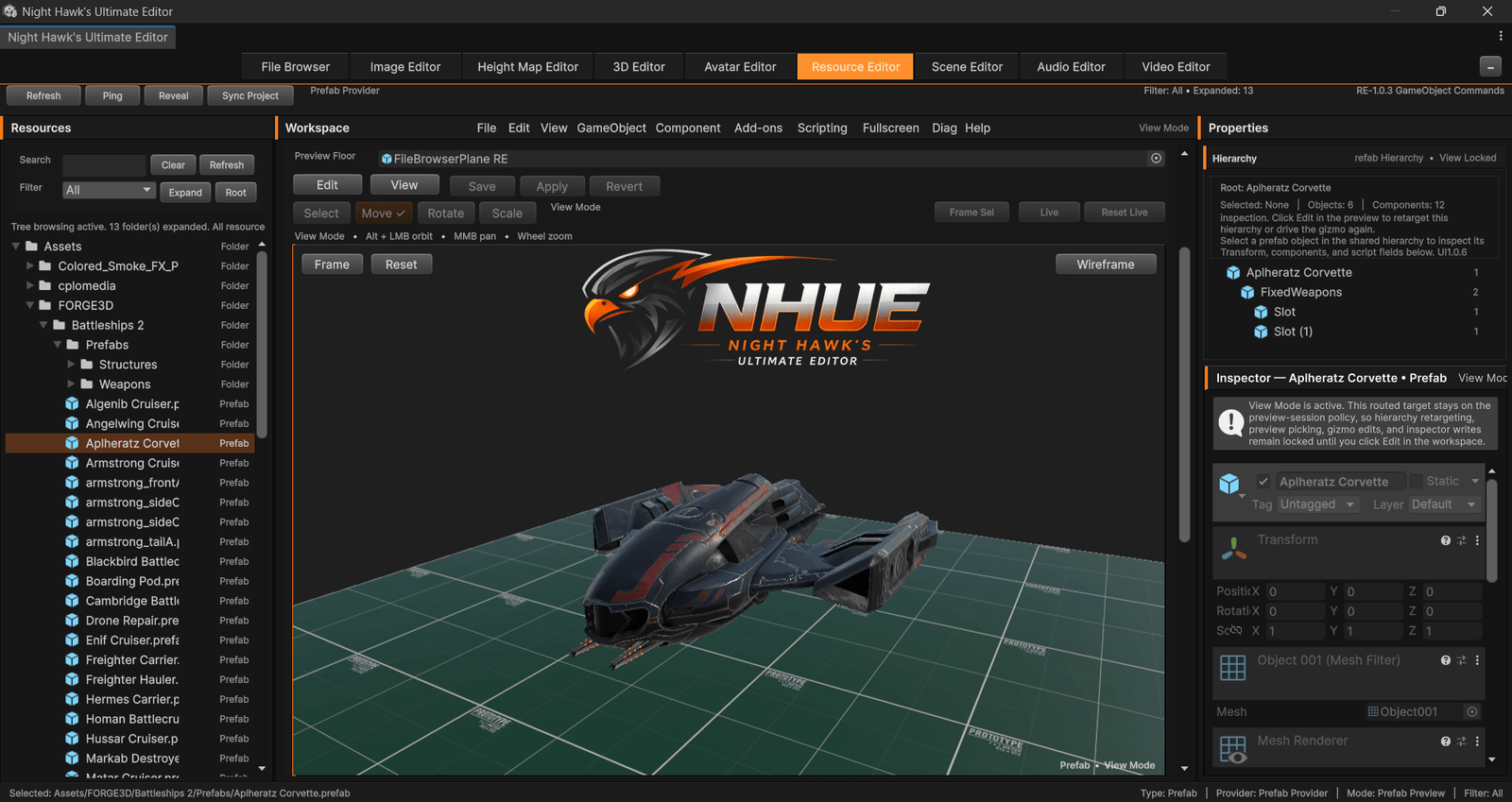This screenshot has width=1512, height=802.
Task: Click the Frame Sel button
Action: point(971,213)
